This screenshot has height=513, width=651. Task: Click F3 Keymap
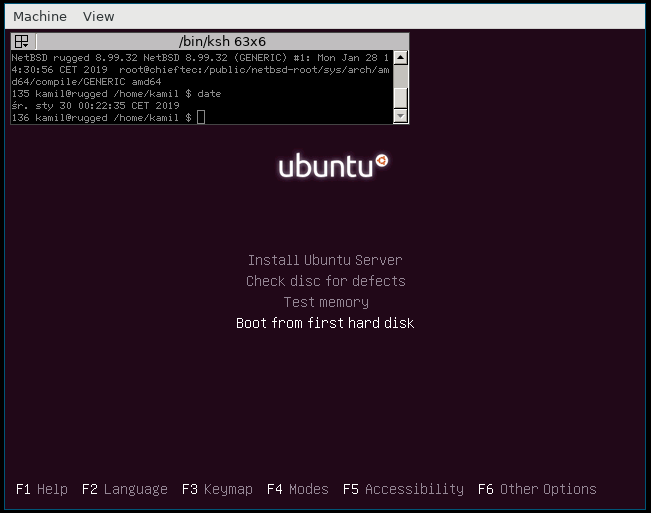point(217,489)
